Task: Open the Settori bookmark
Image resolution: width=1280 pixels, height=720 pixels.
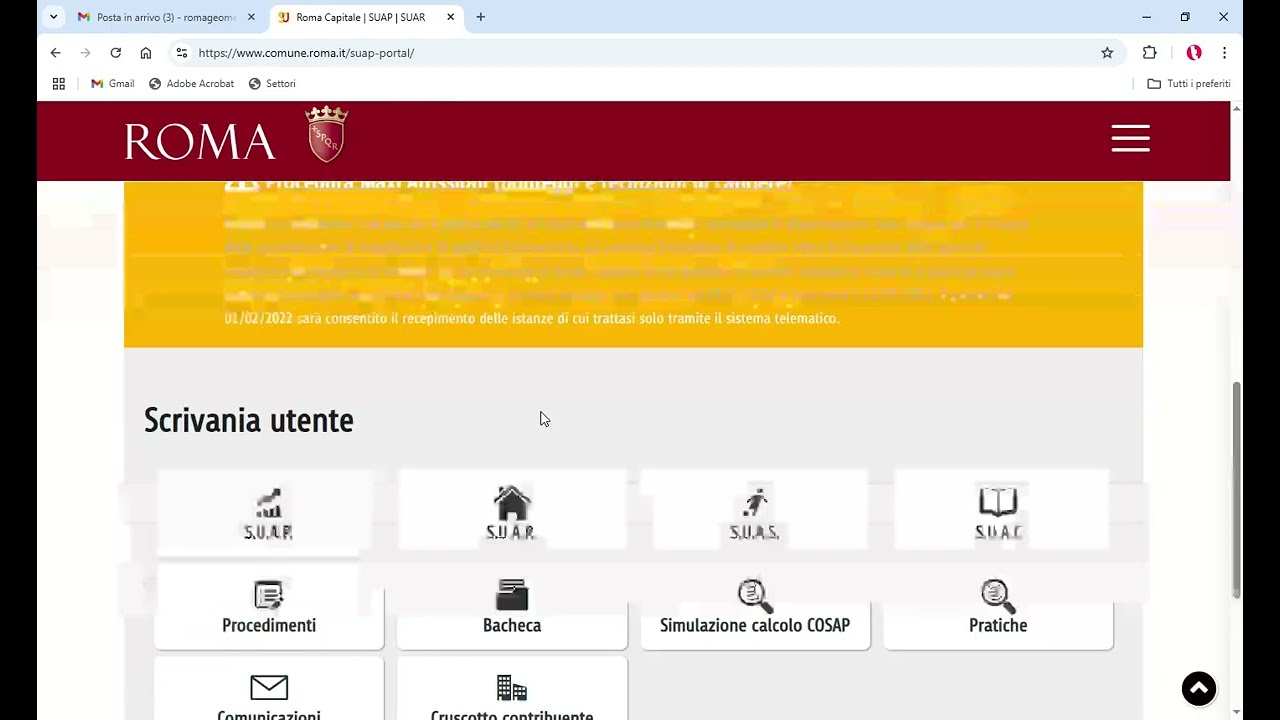Action: coord(272,84)
